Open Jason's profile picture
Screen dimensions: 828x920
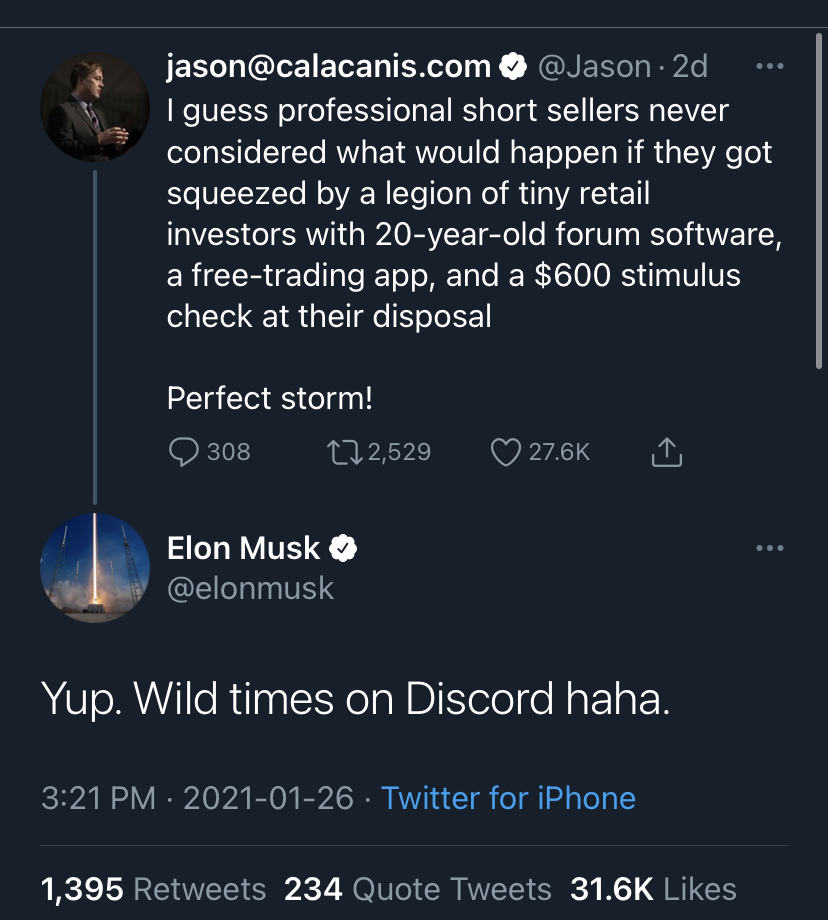pos(94,108)
